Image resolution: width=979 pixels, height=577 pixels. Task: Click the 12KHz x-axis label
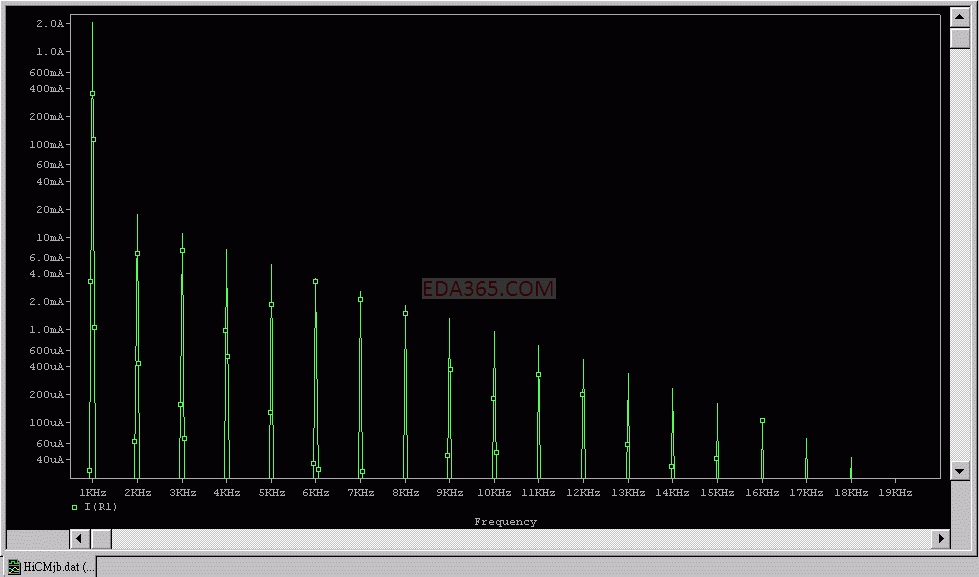583,493
